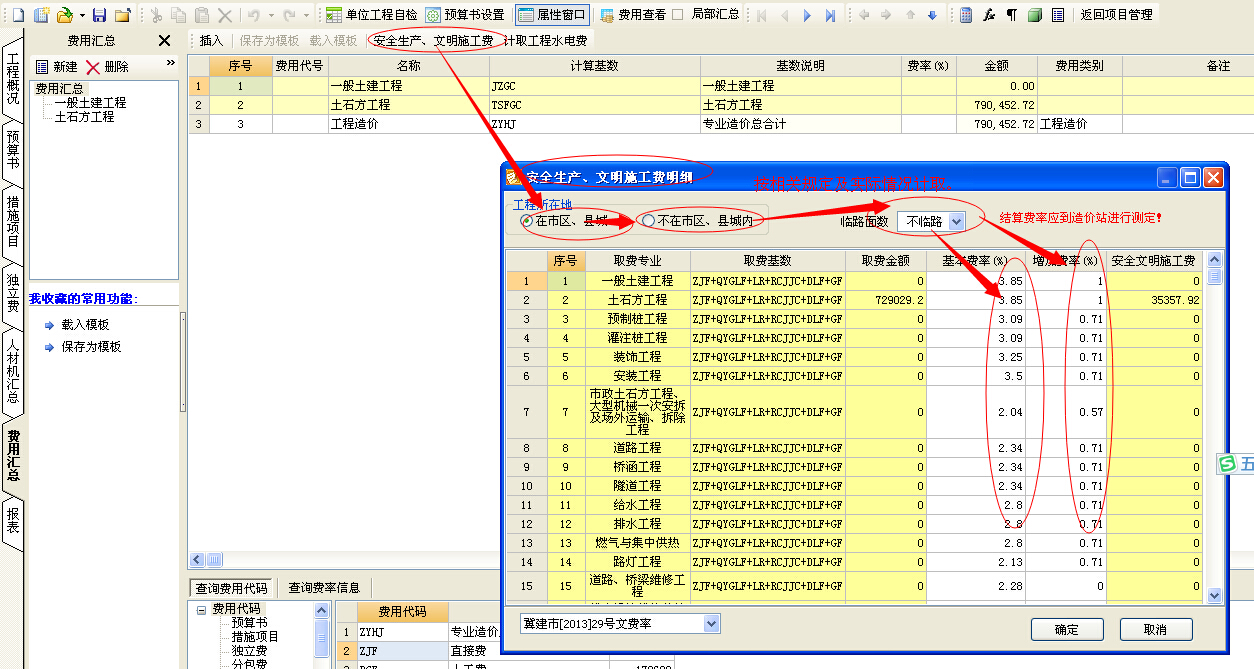Select 不在市区、县城内 radio button
The image size is (1254, 669).
[649, 220]
